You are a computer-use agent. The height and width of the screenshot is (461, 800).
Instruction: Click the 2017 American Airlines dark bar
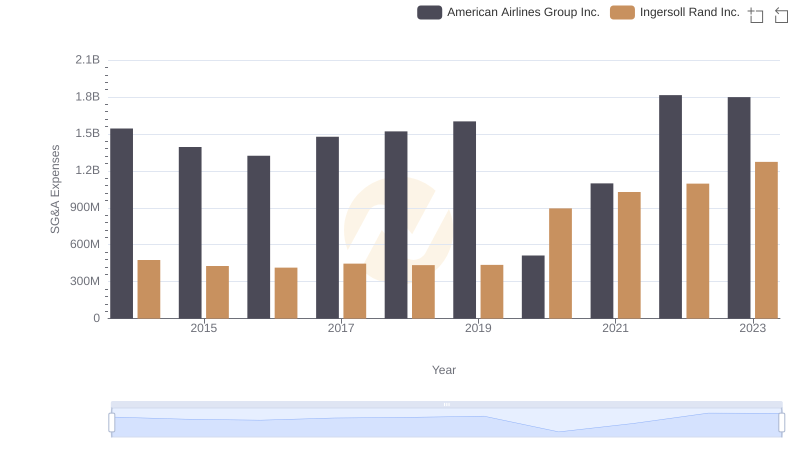[328, 227]
